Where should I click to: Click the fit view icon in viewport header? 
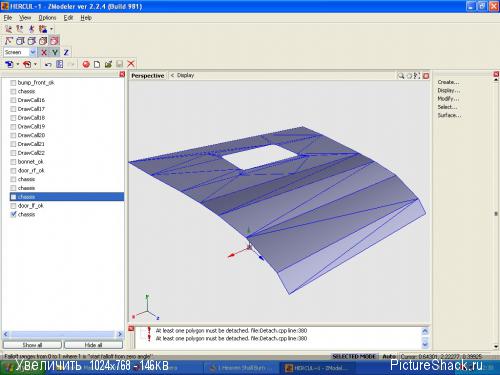pos(417,76)
